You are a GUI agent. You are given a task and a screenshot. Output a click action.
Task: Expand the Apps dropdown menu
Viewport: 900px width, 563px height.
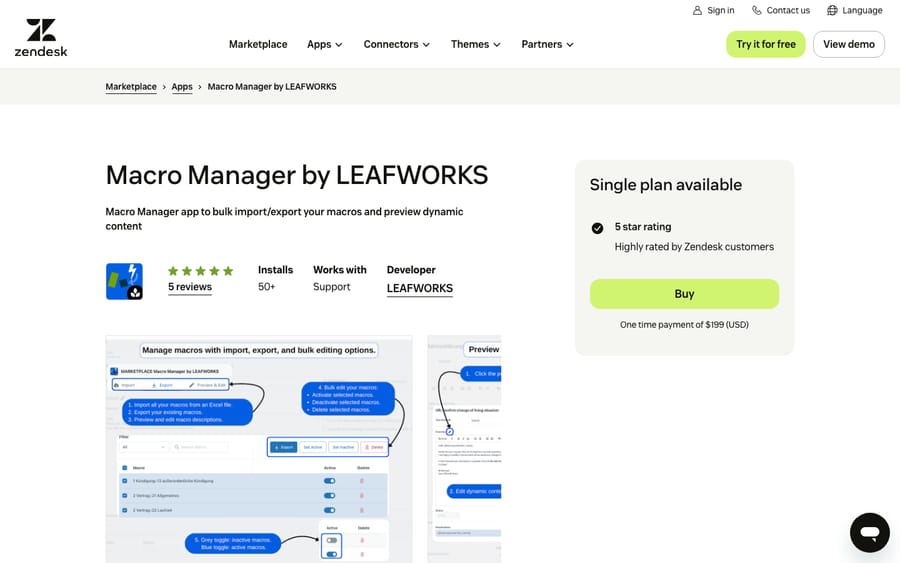pos(325,44)
